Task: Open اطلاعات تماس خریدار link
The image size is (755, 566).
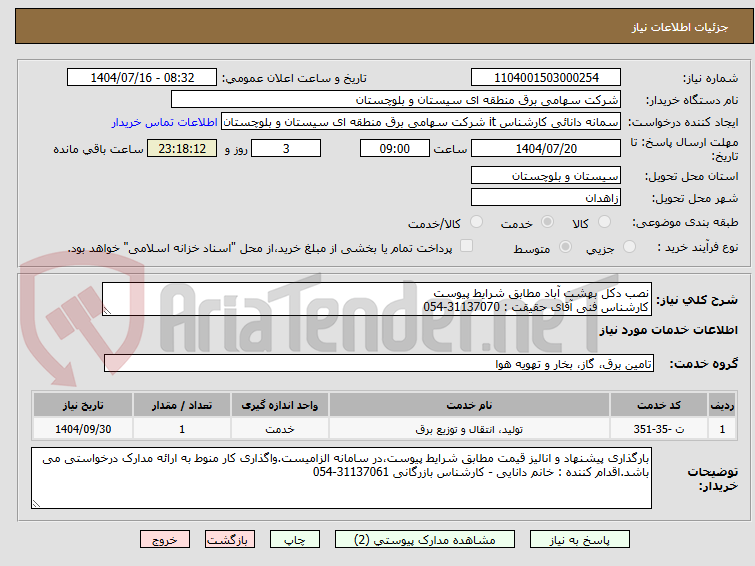Action: point(164,122)
